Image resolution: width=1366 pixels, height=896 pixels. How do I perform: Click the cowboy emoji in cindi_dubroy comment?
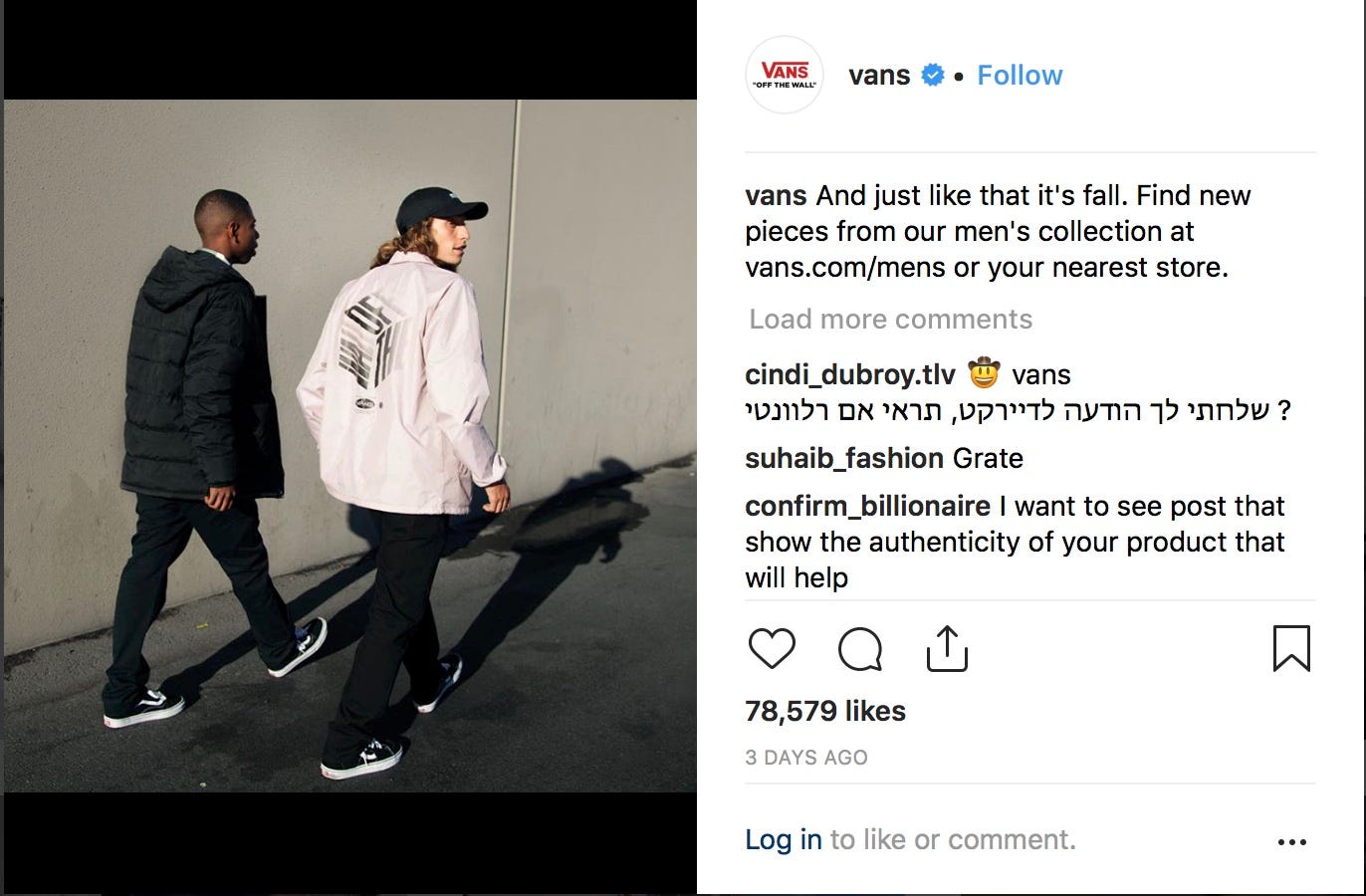pos(984,373)
